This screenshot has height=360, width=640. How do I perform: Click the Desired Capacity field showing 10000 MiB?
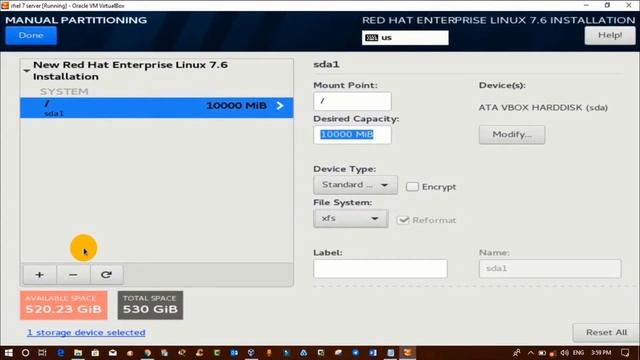click(x=352, y=135)
